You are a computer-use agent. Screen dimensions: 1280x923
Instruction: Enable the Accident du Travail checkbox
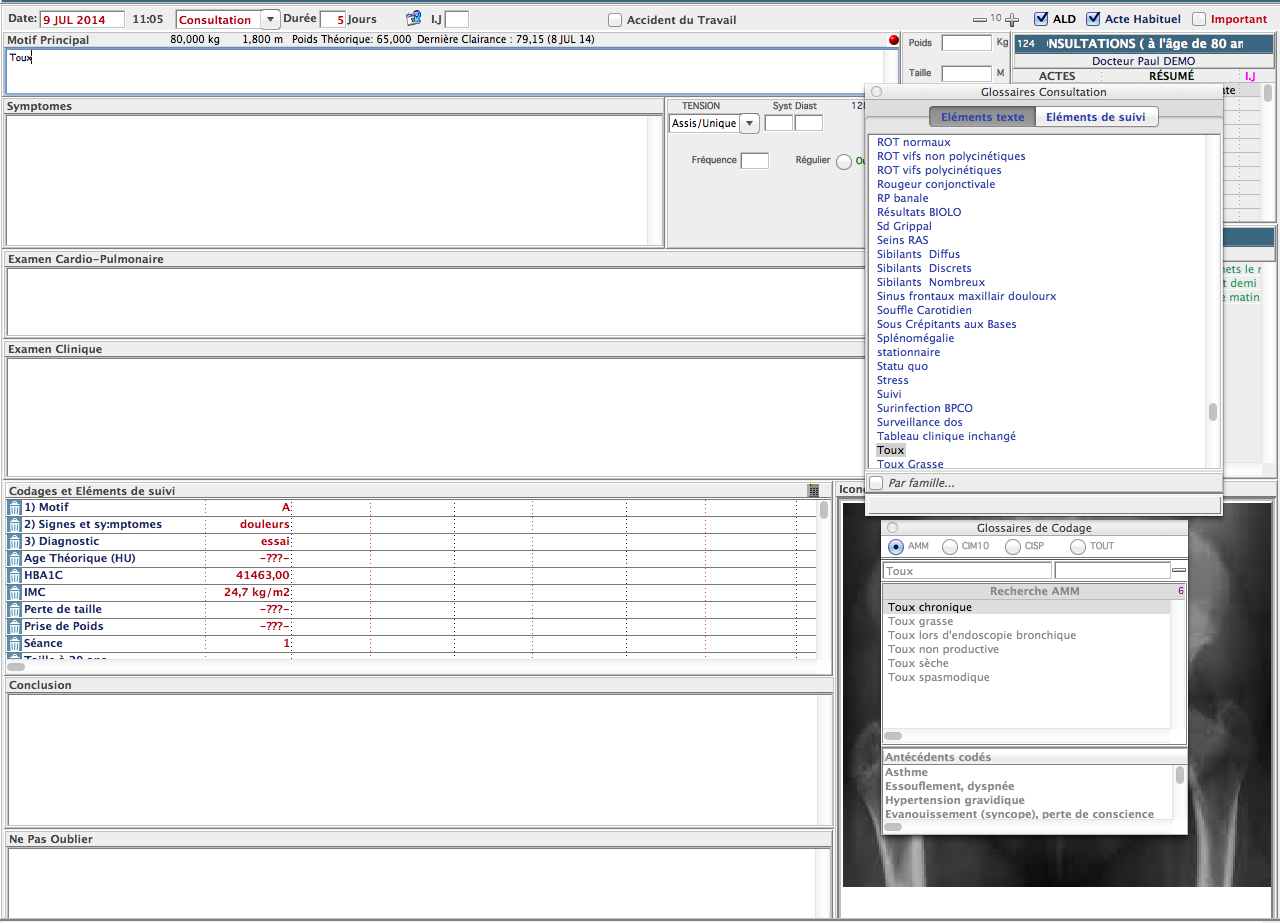615,20
